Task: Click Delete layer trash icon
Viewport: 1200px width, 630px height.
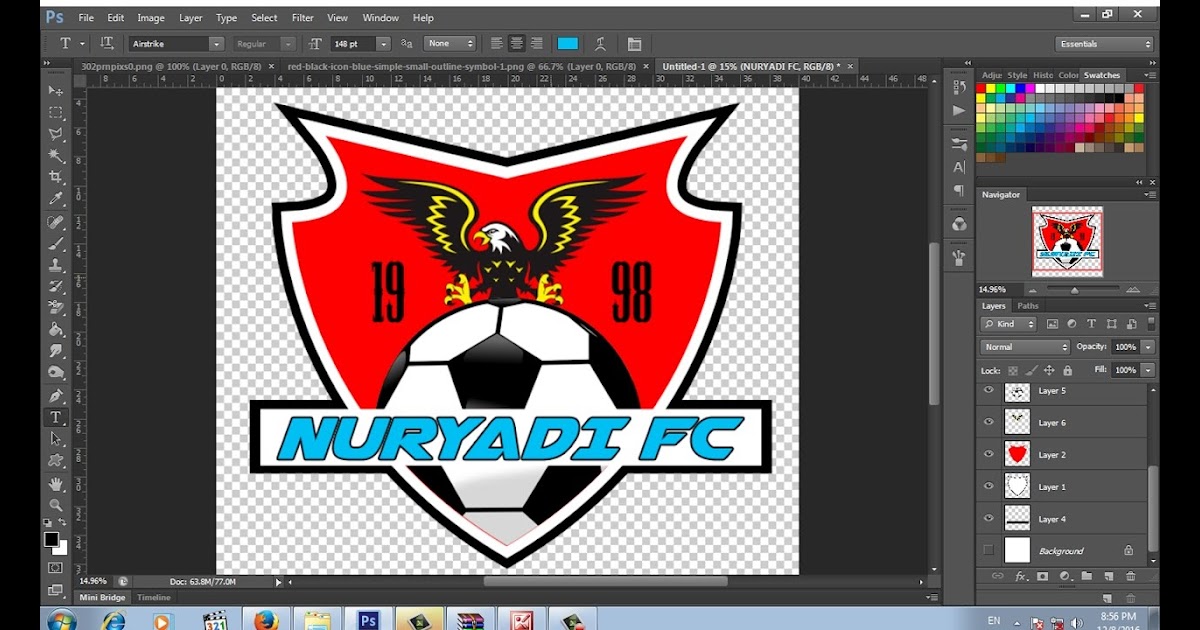Action: [1131, 576]
